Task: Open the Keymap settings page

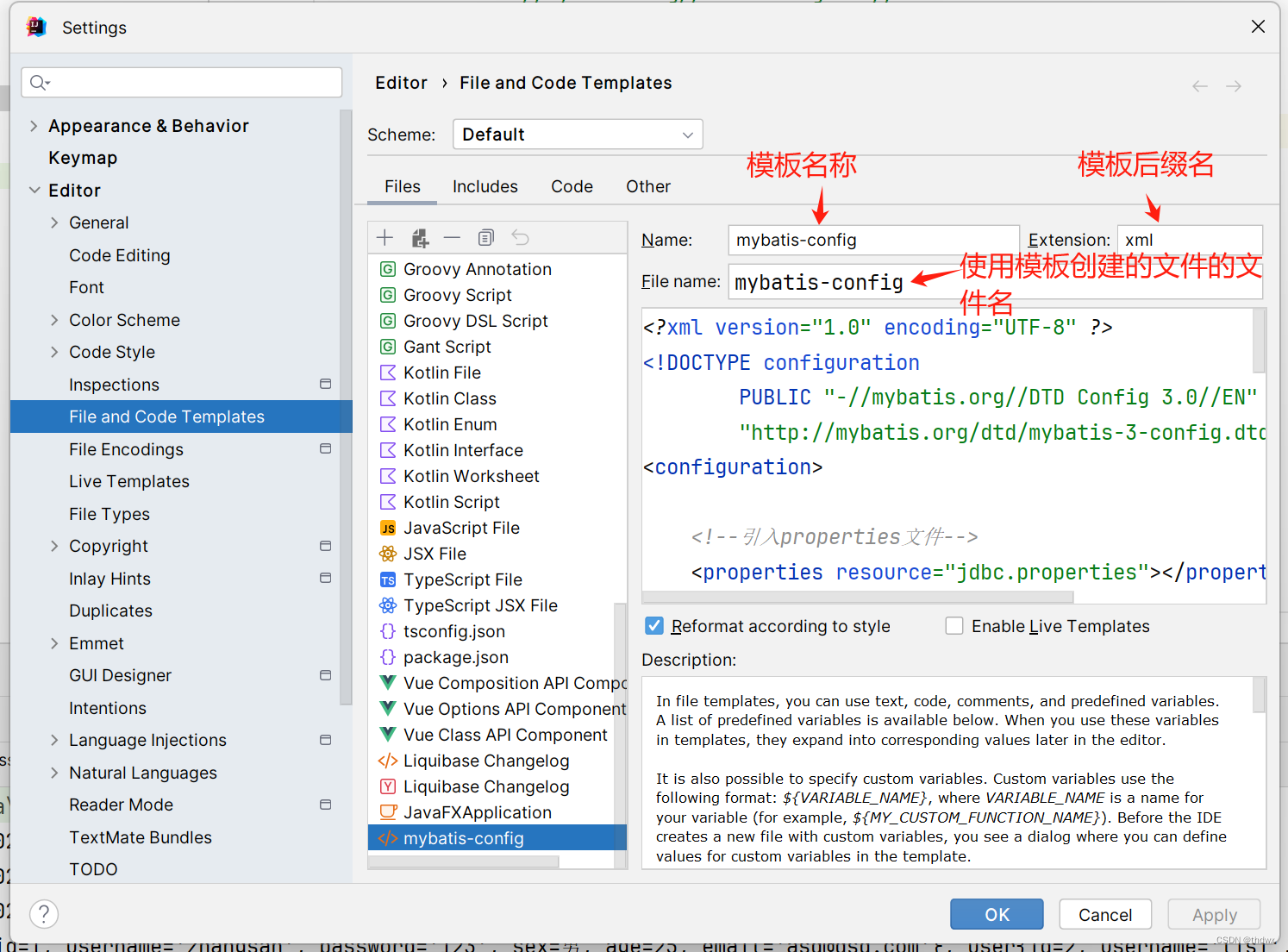Action: pos(83,158)
